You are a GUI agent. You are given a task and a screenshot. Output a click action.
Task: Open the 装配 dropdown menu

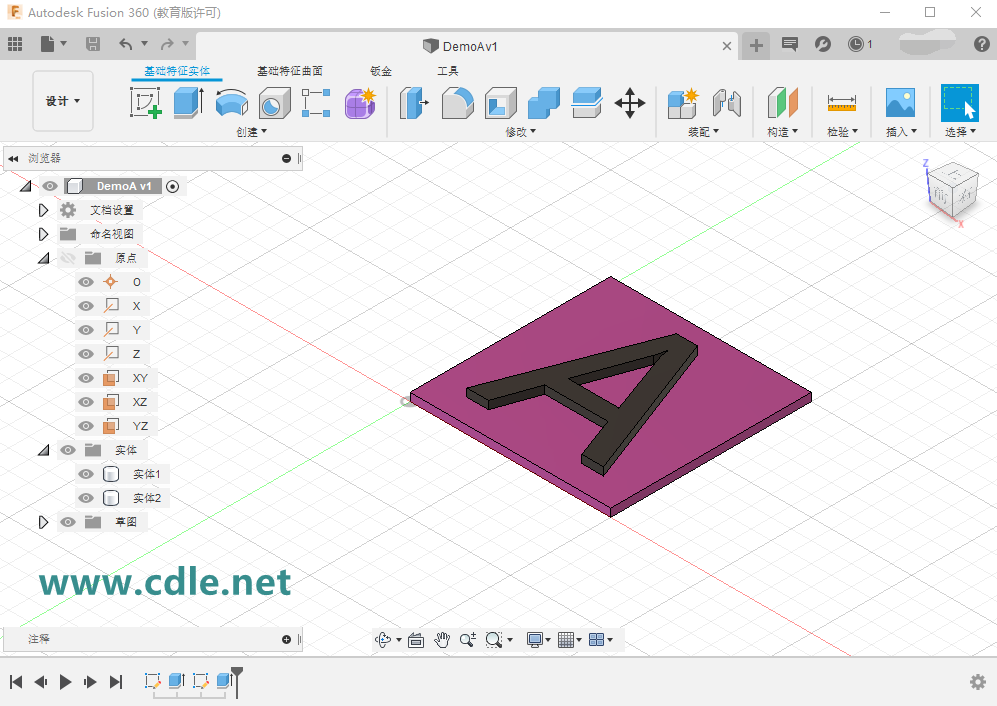point(703,132)
